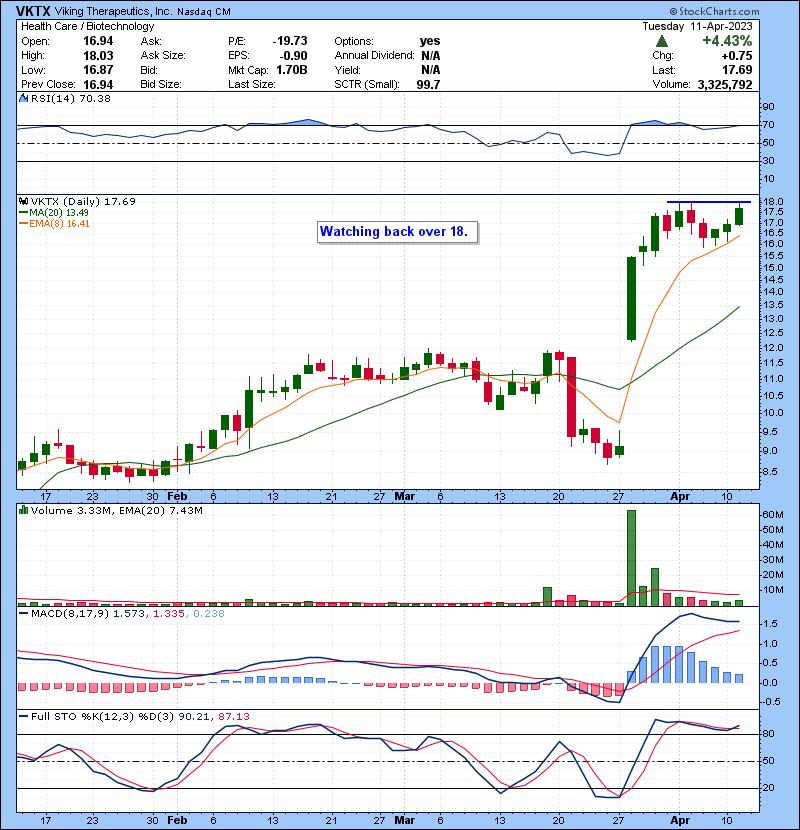Click the MACD signal value 1.335
The image size is (800, 830).
[x=168, y=614]
